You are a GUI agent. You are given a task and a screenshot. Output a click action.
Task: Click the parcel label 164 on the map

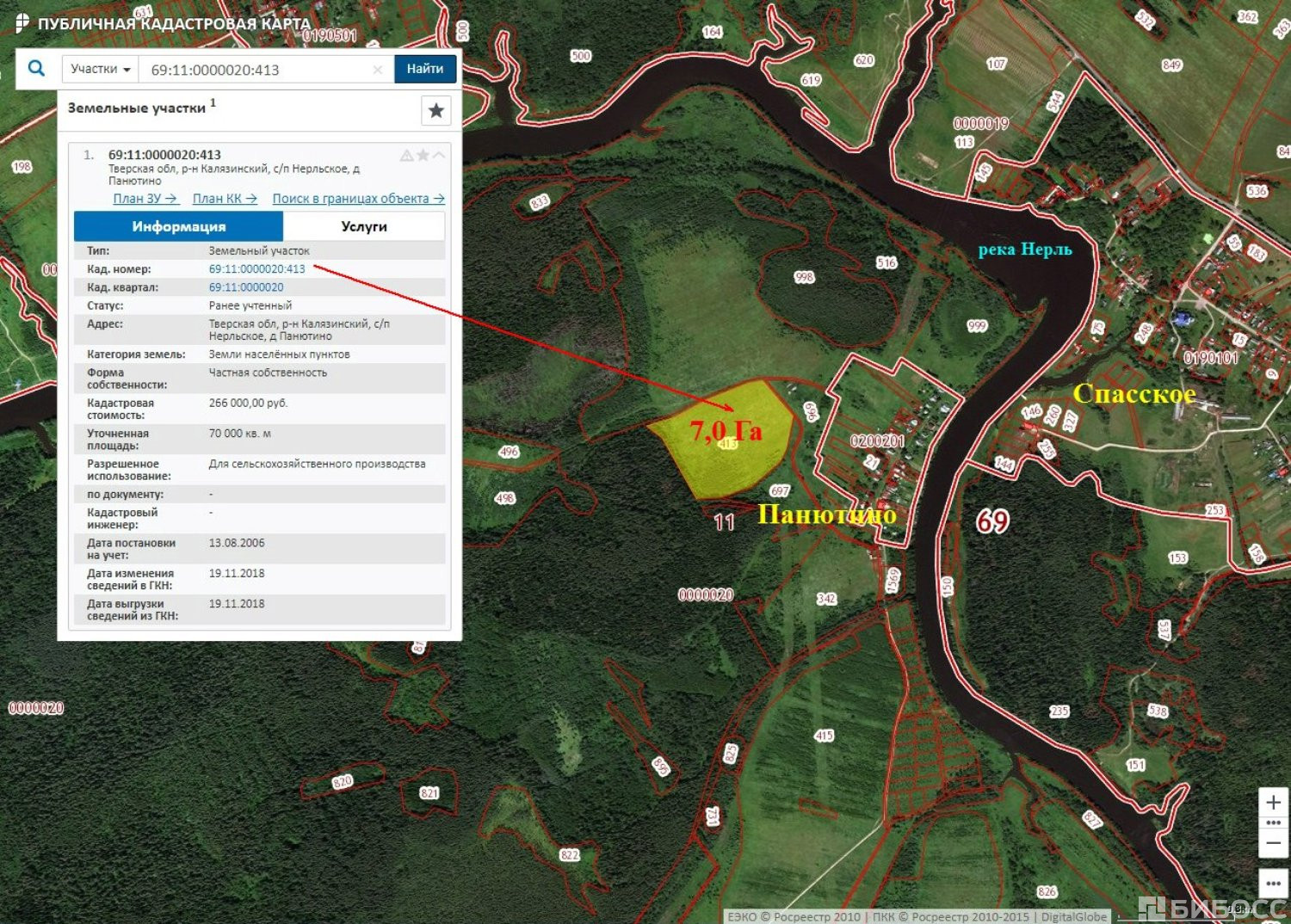pos(712,32)
